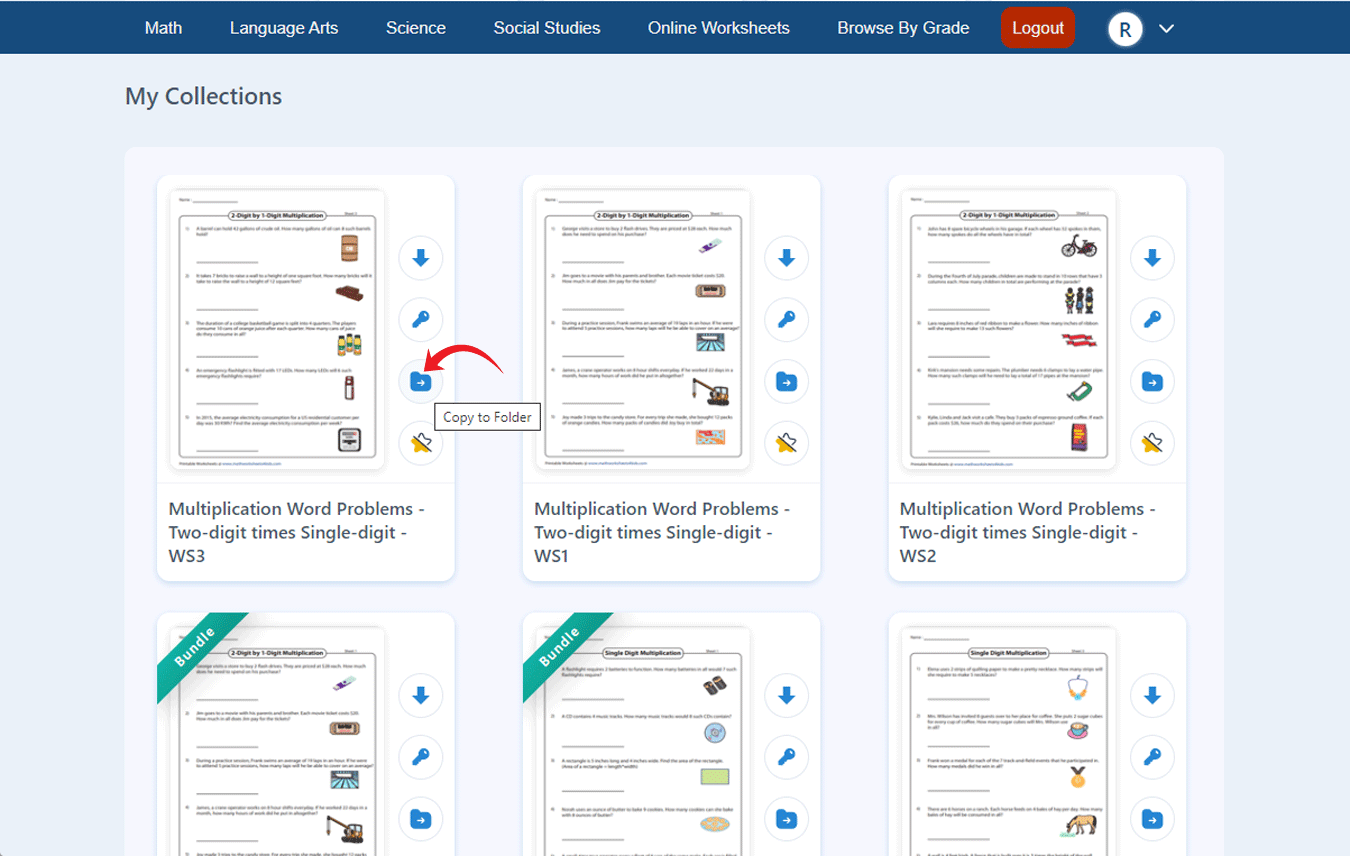Viewport: 1350px width, 856px height.
Task: Open Browse By Grade menu
Action: coord(903,28)
